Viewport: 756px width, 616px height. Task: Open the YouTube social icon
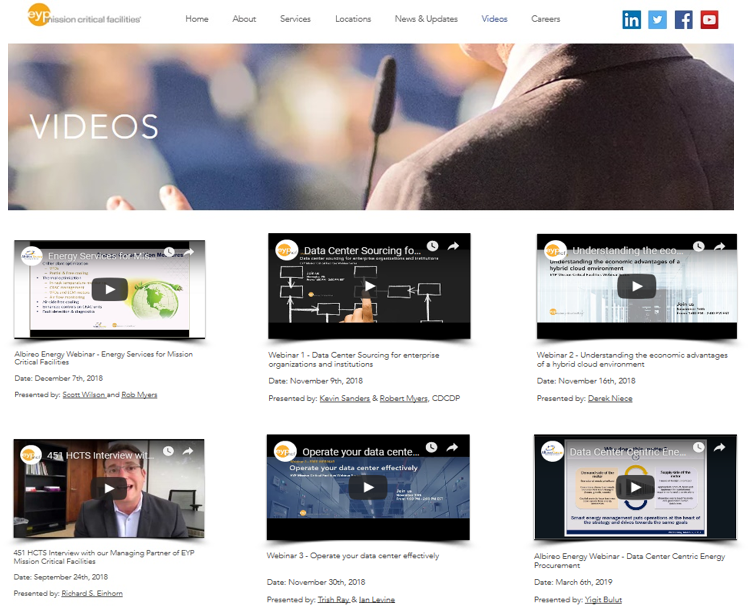tap(709, 20)
